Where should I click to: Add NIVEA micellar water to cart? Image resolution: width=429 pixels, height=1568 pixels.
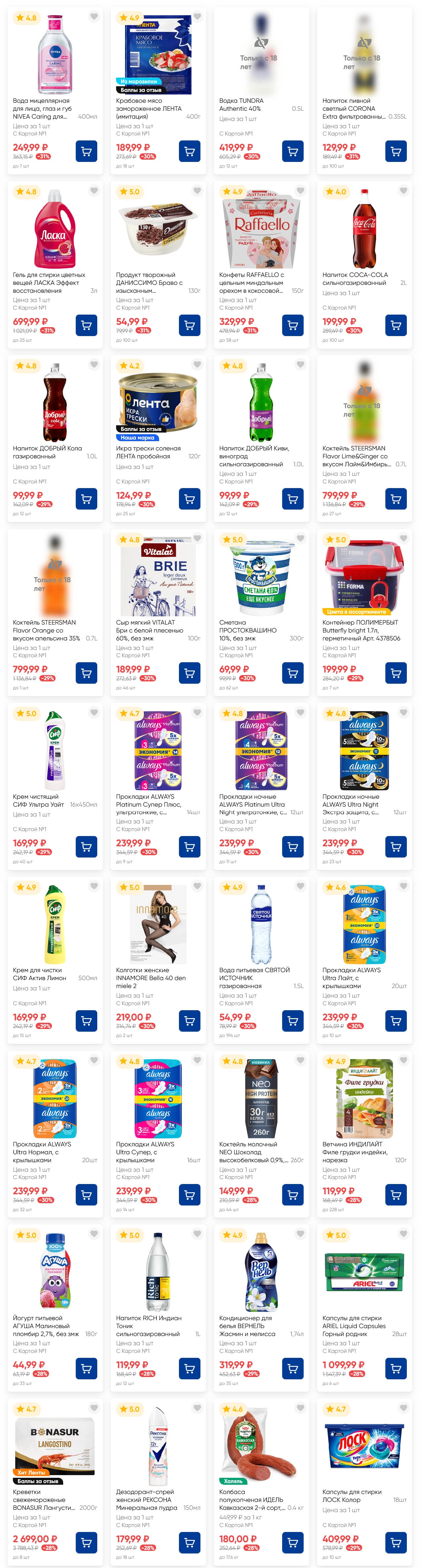click(x=86, y=151)
